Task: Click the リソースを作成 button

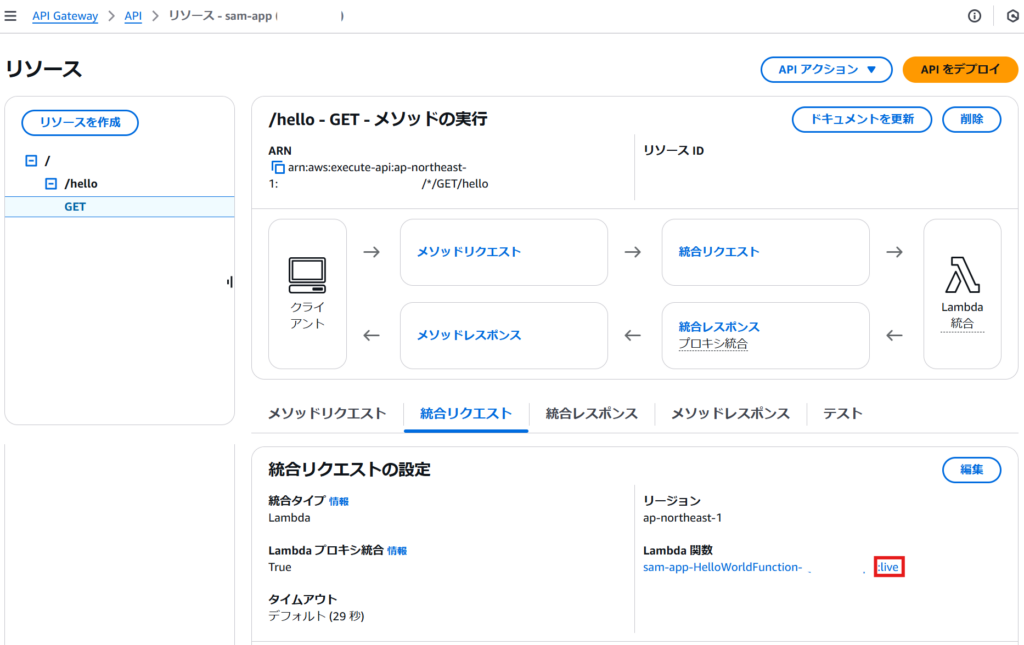Action: pos(80,122)
